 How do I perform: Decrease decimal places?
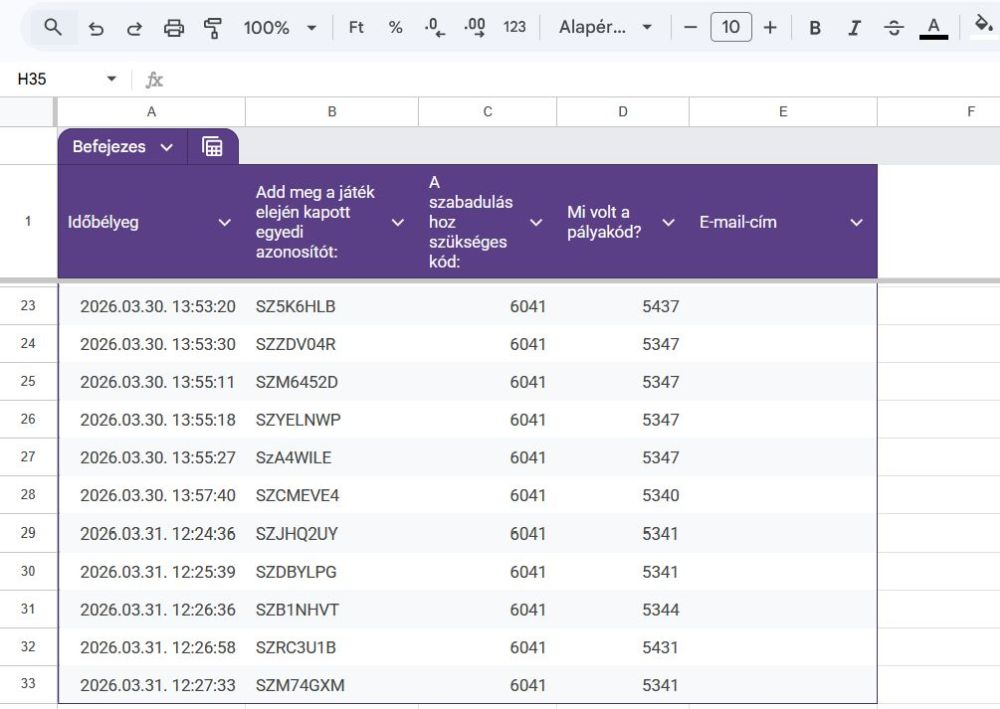(x=434, y=28)
